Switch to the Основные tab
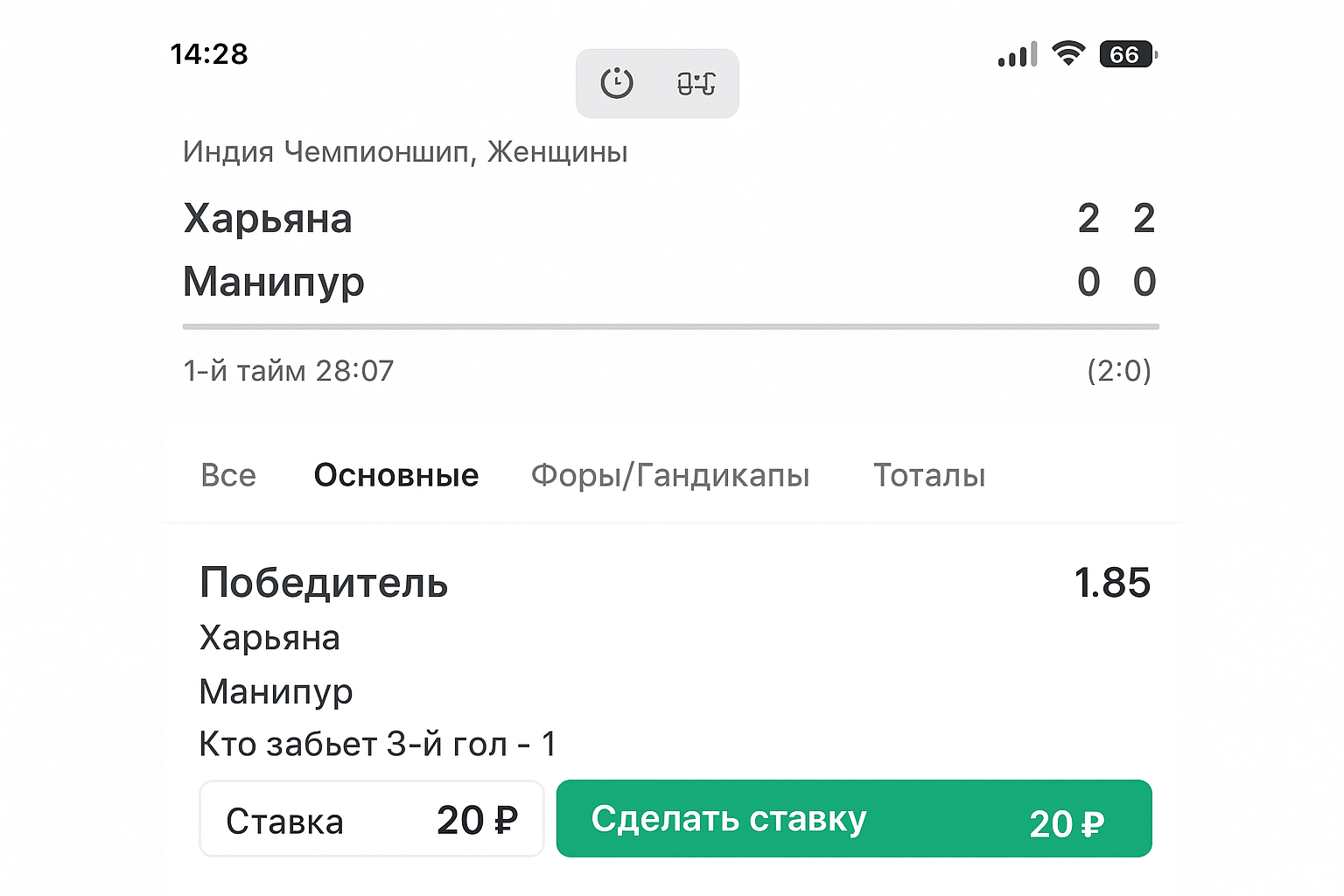Image resolution: width=1344 pixels, height=896 pixels. tap(396, 475)
